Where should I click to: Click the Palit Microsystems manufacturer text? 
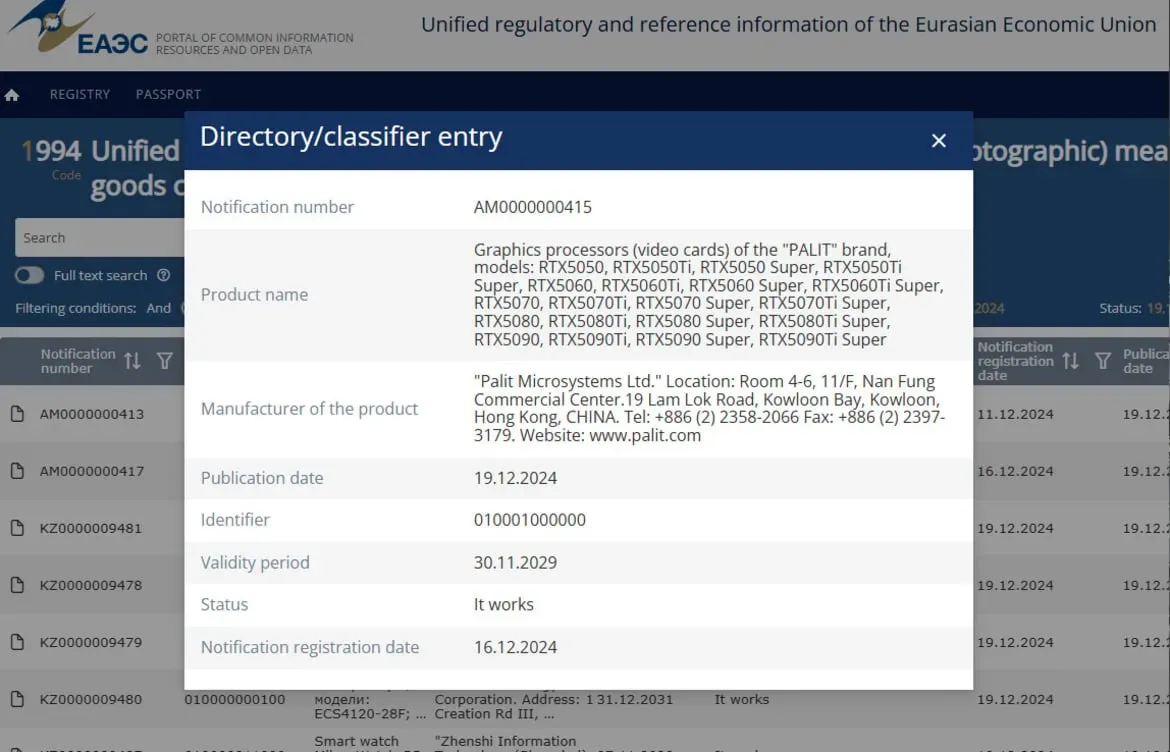coord(709,408)
